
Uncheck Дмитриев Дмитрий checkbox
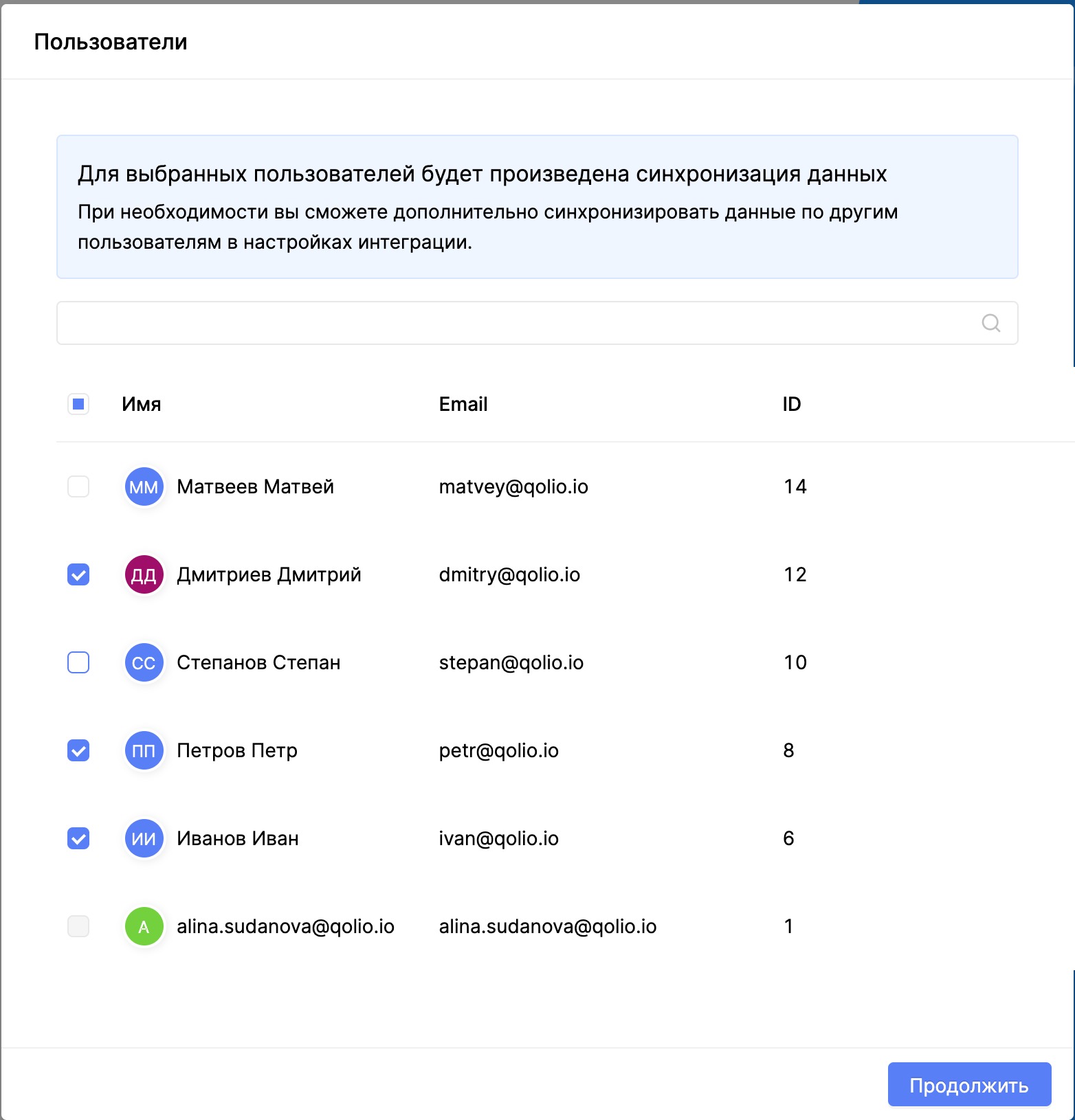78,574
